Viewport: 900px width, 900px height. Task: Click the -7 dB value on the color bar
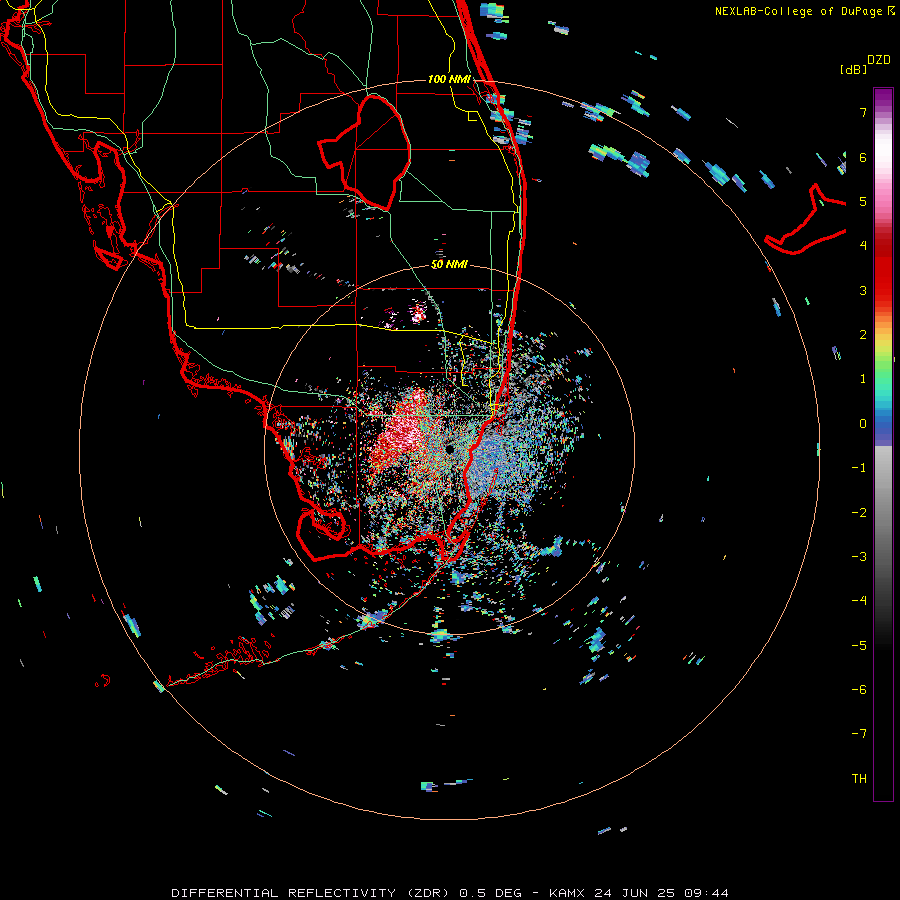pyautogui.click(x=859, y=734)
